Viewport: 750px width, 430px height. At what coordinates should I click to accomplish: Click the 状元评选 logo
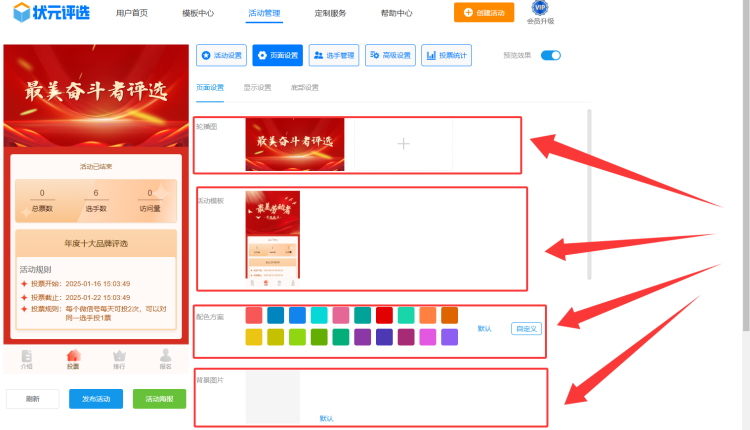pyautogui.click(x=51, y=12)
